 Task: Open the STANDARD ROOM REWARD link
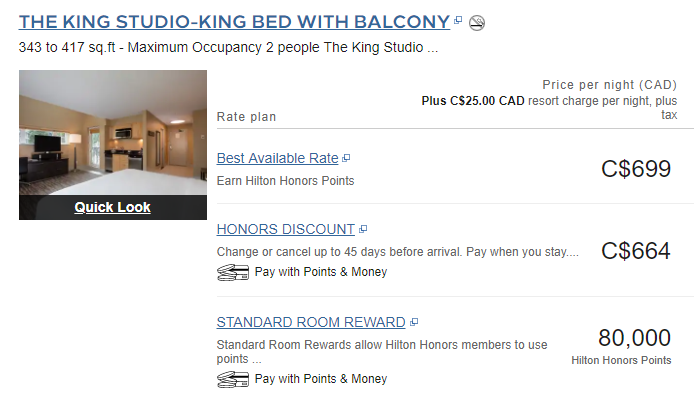click(311, 322)
